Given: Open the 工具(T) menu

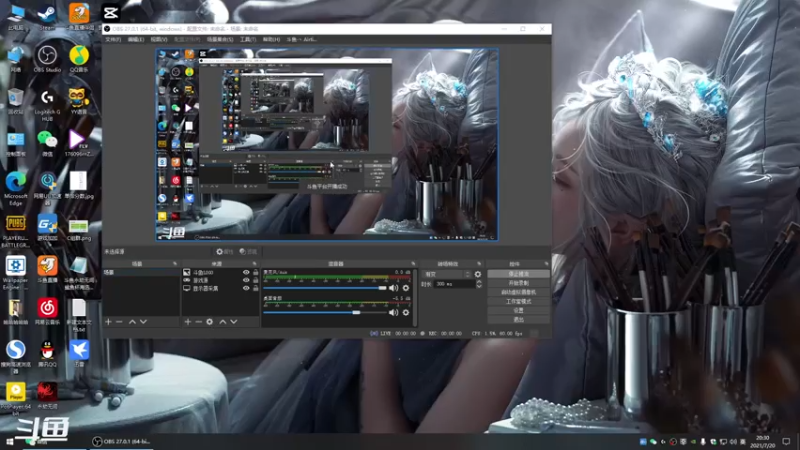Looking at the screenshot, I should pyautogui.click(x=248, y=39).
